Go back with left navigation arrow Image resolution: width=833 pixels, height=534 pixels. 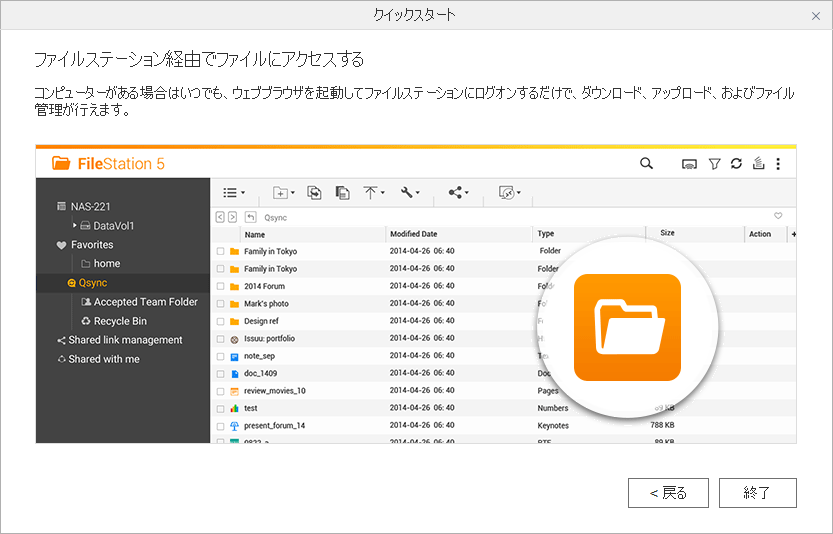tap(220, 217)
